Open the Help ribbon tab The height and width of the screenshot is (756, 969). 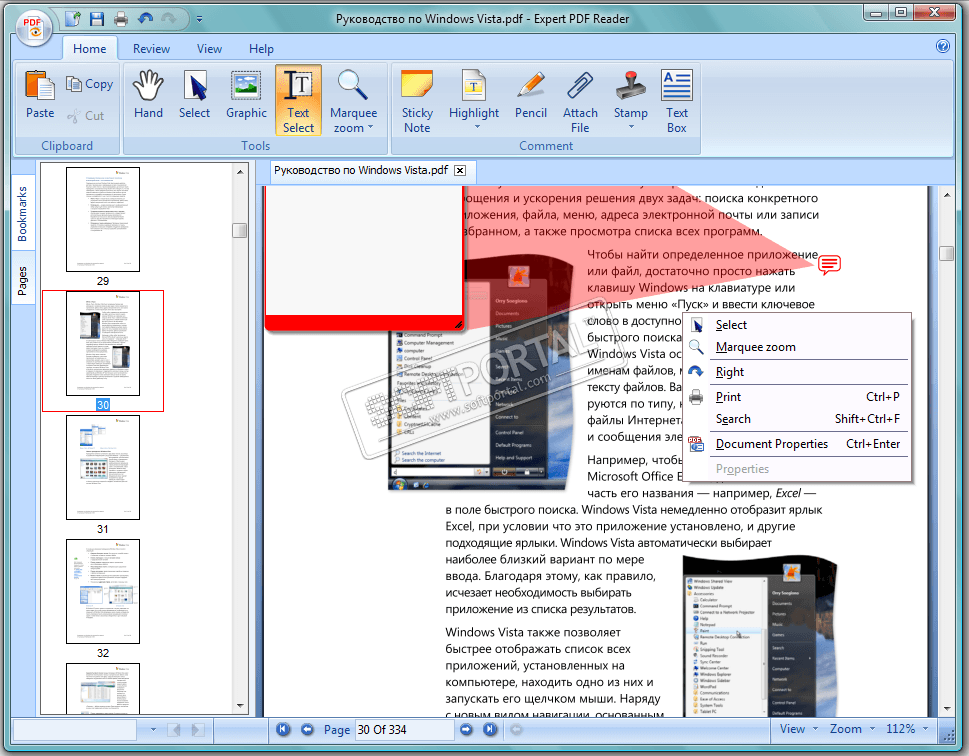pyautogui.click(x=261, y=49)
